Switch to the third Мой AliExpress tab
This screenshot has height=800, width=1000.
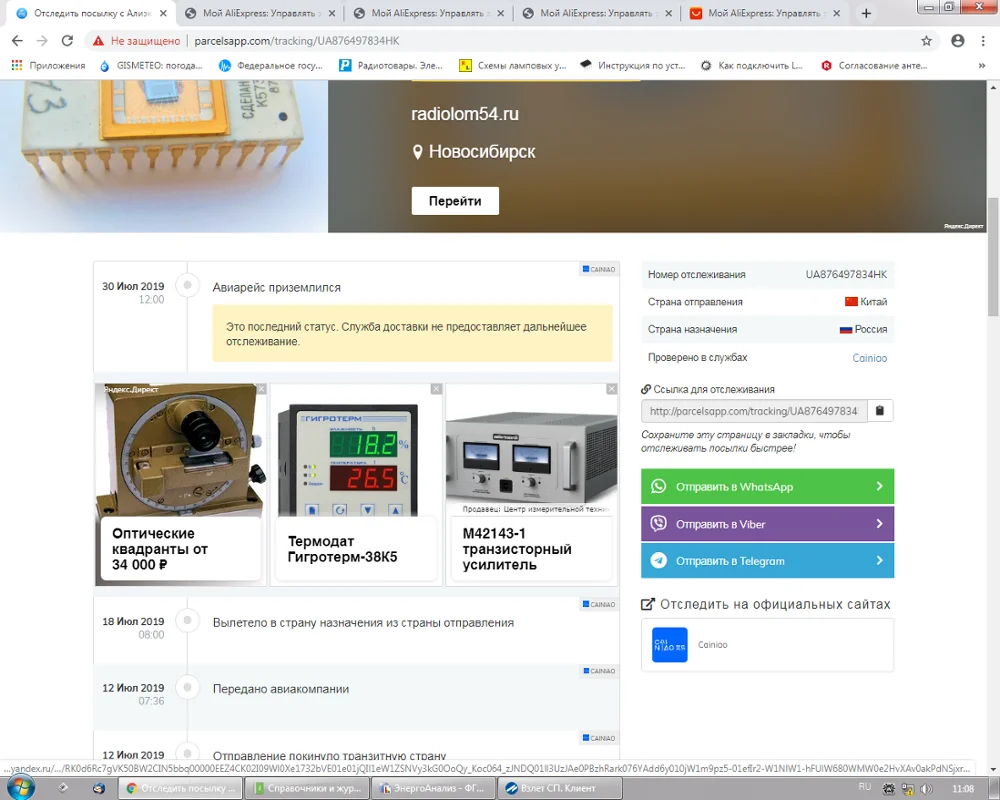tap(596, 13)
